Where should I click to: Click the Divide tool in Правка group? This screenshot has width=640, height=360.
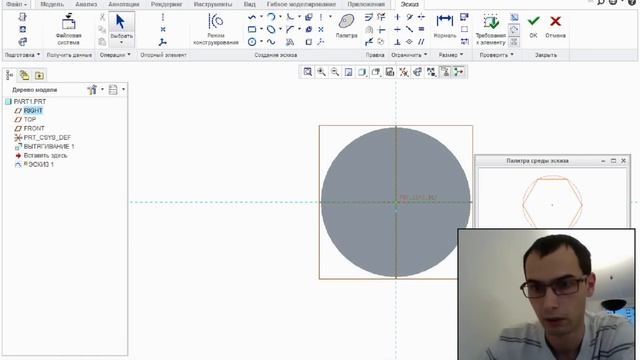tap(369, 42)
